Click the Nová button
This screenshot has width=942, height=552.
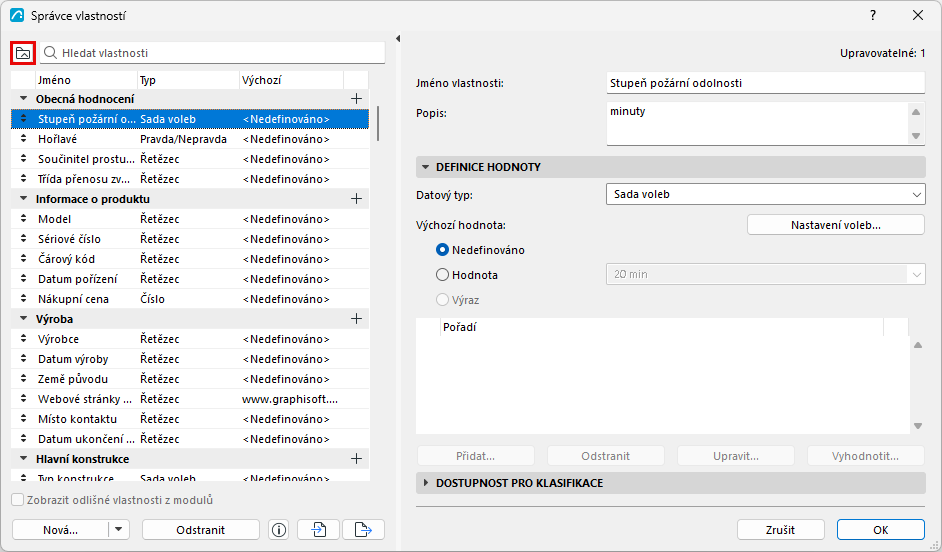coord(60,530)
